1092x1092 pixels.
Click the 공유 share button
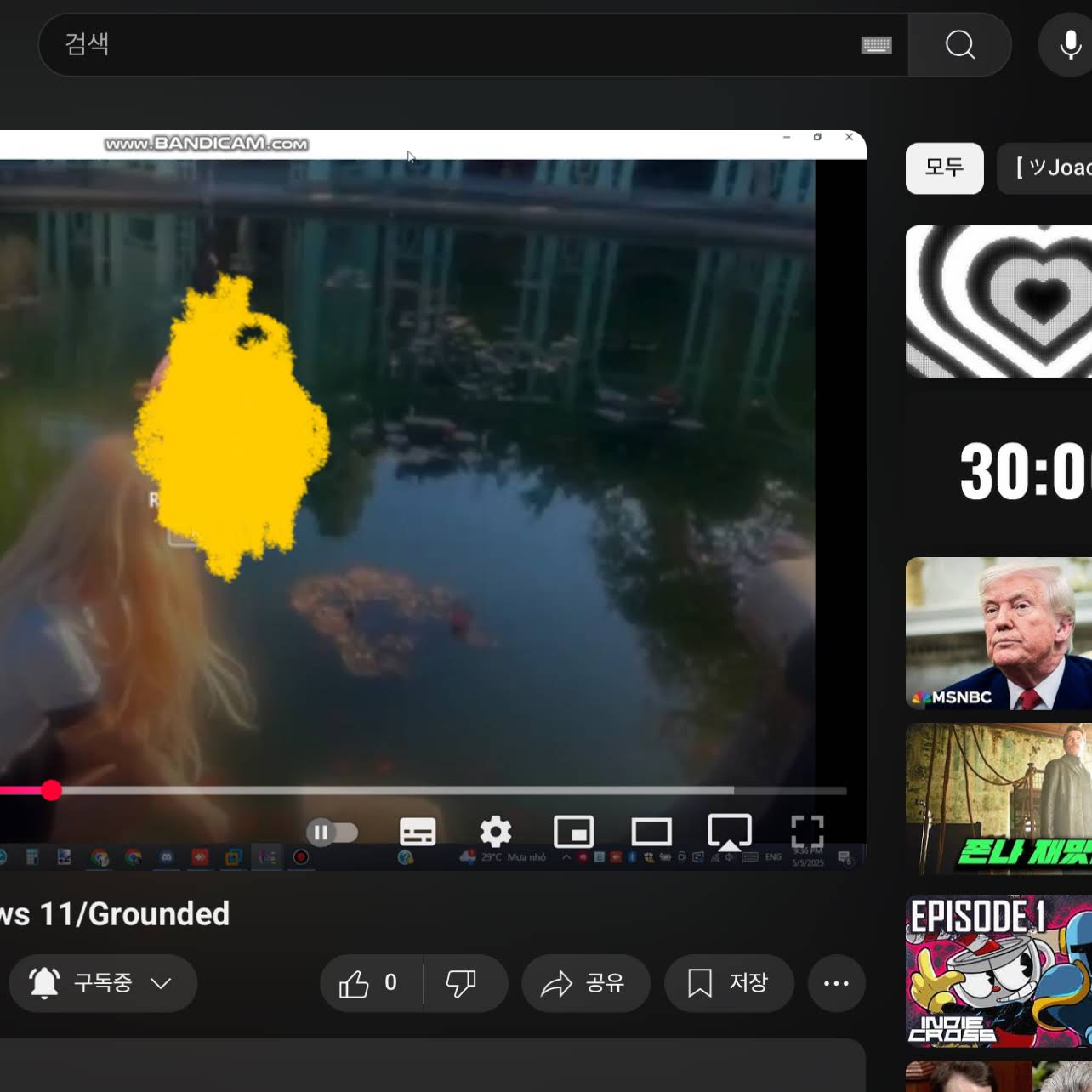click(585, 983)
